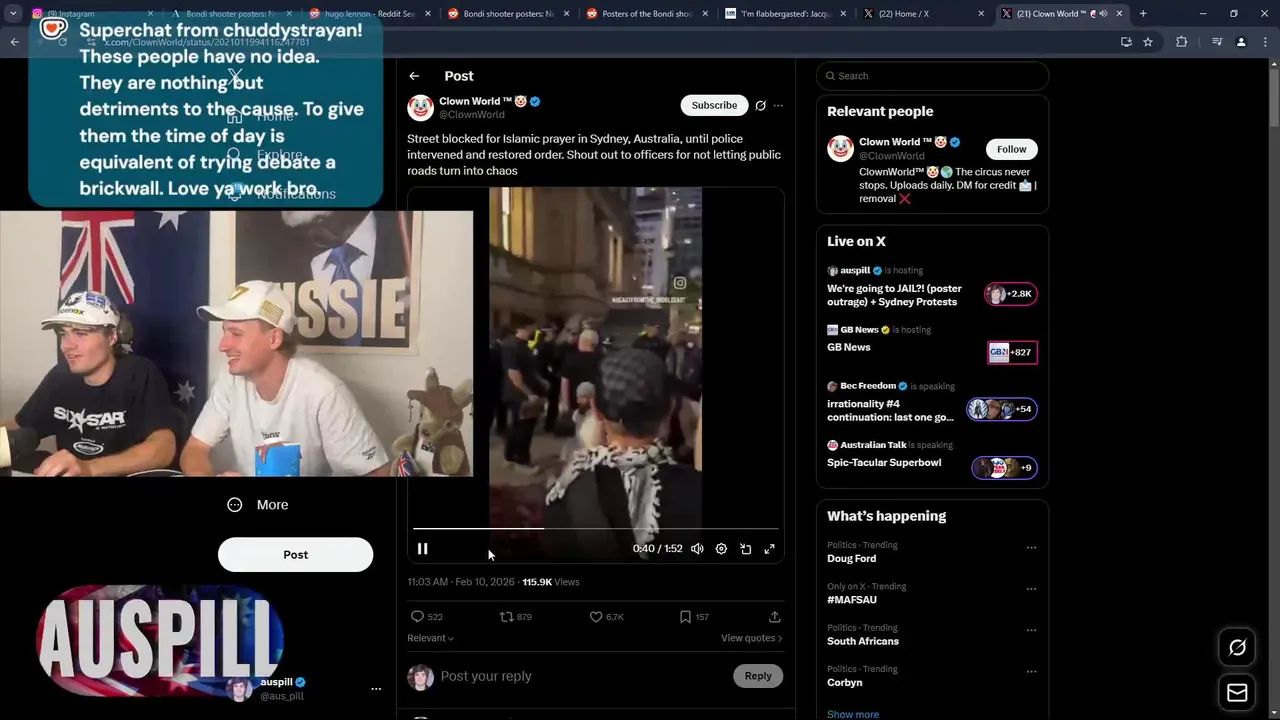
Task: Click the video progress bar
Action: tap(596, 528)
